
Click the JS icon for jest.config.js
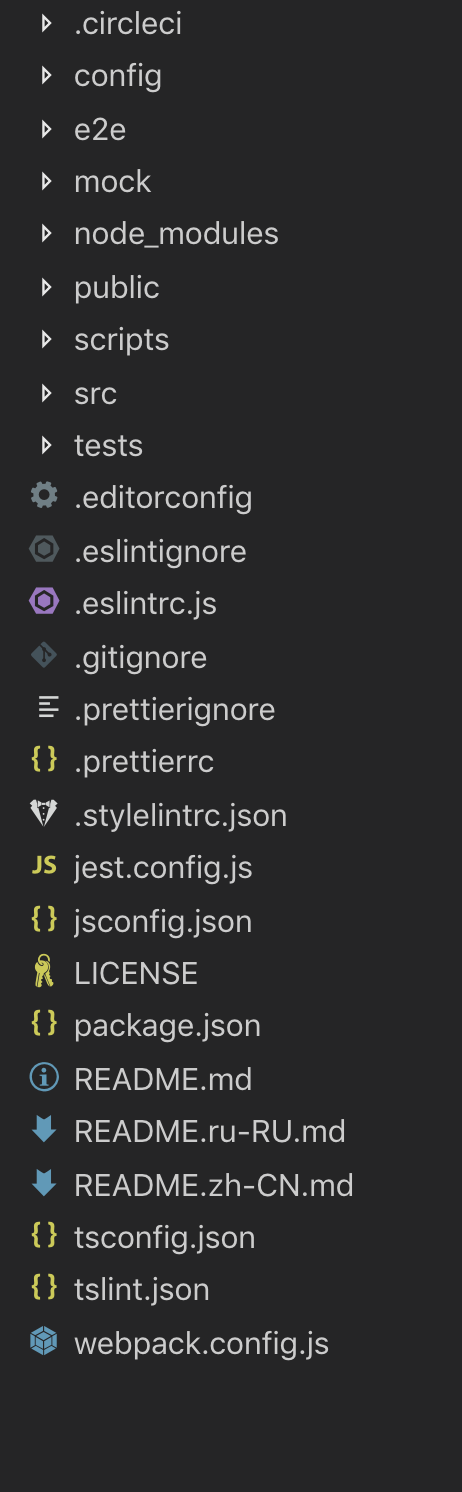point(44,866)
